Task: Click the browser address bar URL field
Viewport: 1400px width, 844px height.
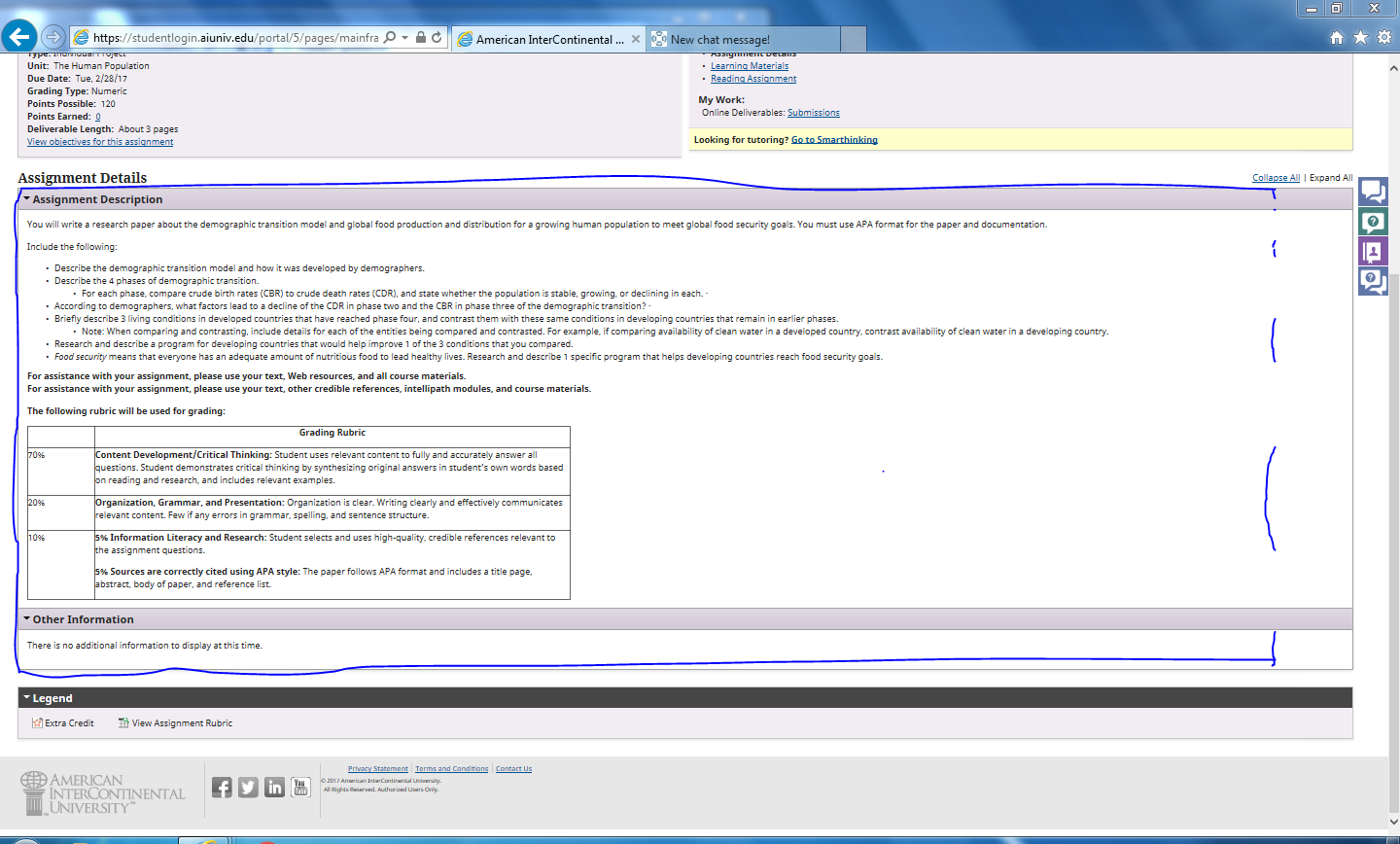Action: 235,37
